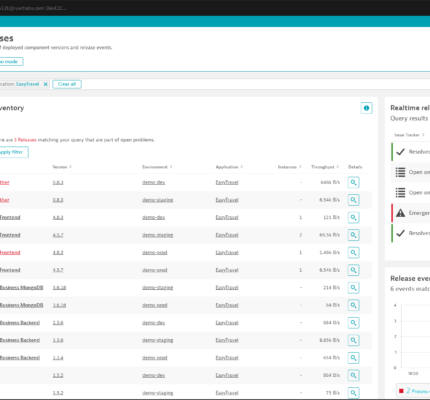This screenshot has height=400, width=430.
Task: Open Business Backend link in 1.3.6 demo-dev row
Action: coord(20,323)
